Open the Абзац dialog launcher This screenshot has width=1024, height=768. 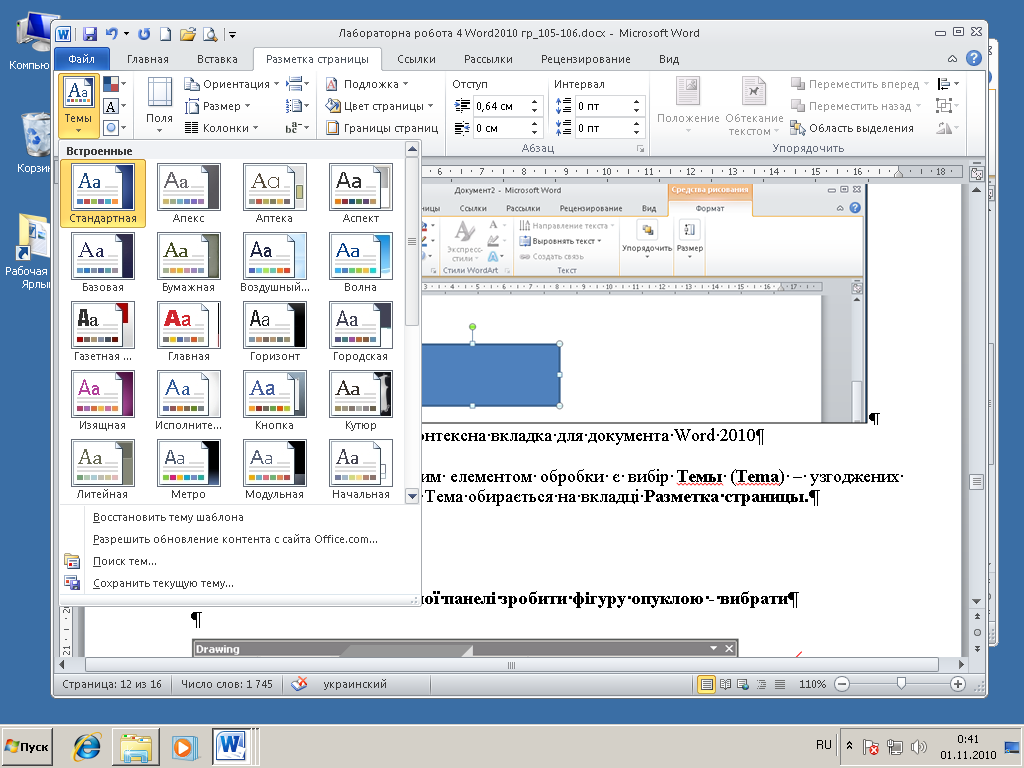tap(641, 149)
